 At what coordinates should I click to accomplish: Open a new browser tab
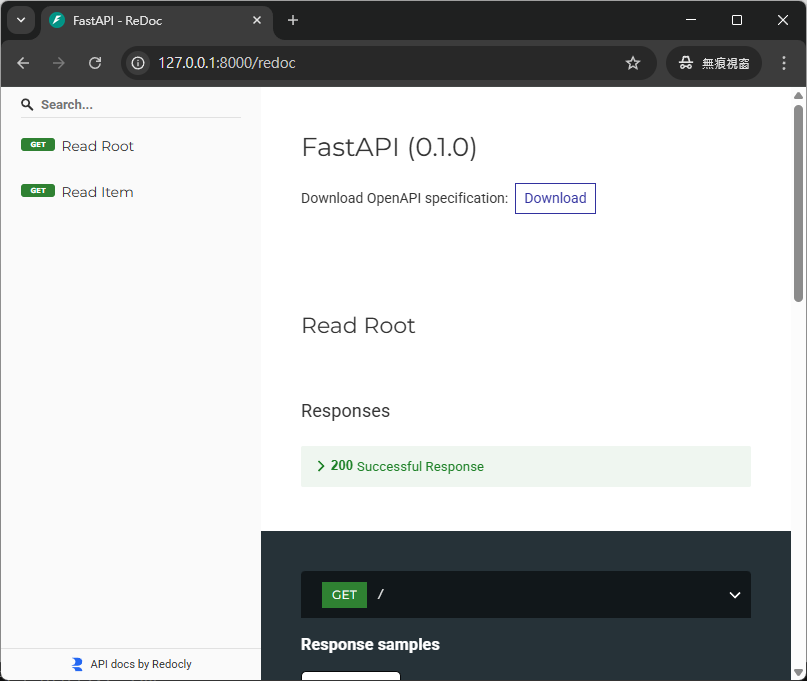293,20
